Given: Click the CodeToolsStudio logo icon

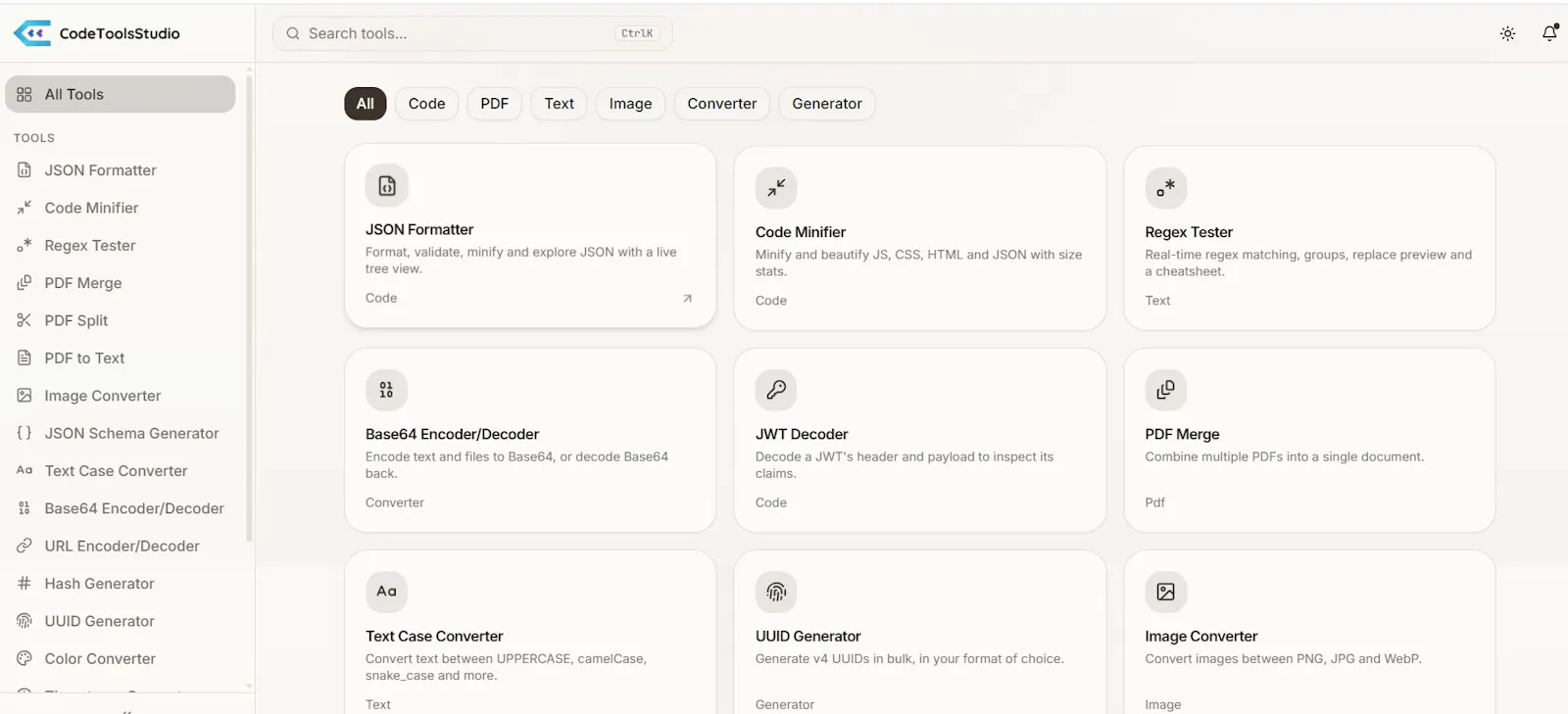Looking at the screenshot, I should [x=32, y=33].
